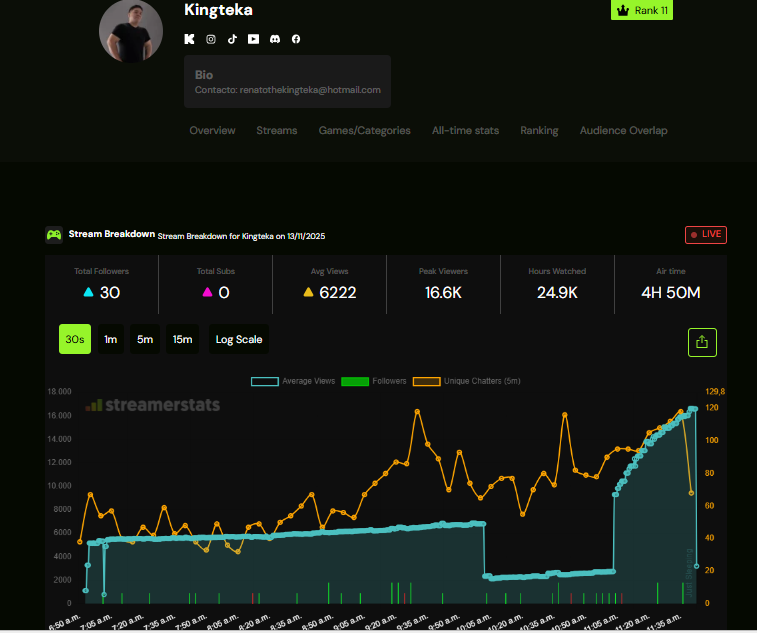Toggle Log Scale on the chart
757x633 pixels.
(238, 339)
